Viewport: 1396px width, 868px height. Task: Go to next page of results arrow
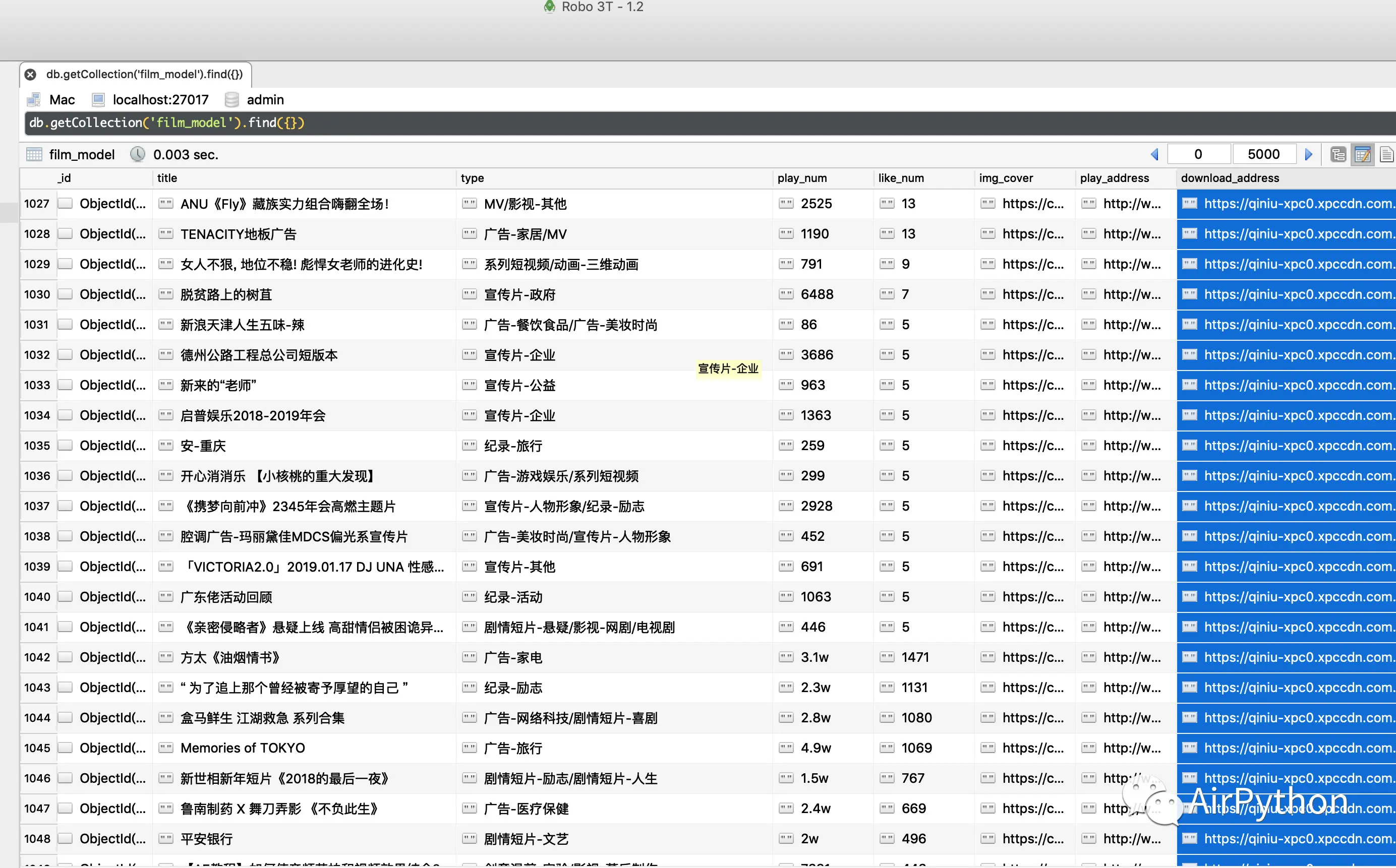click(x=1309, y=154)
